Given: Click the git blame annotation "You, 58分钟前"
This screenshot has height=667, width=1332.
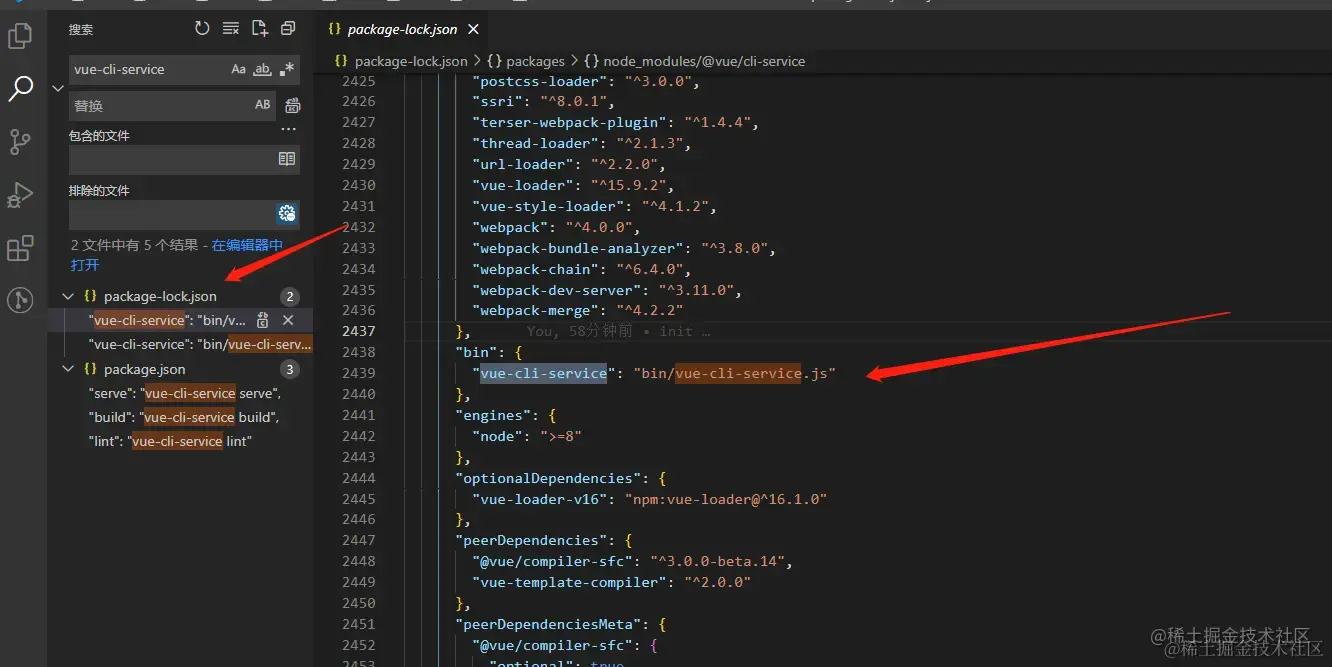Looking at the screenshot, I should [580, 331].
